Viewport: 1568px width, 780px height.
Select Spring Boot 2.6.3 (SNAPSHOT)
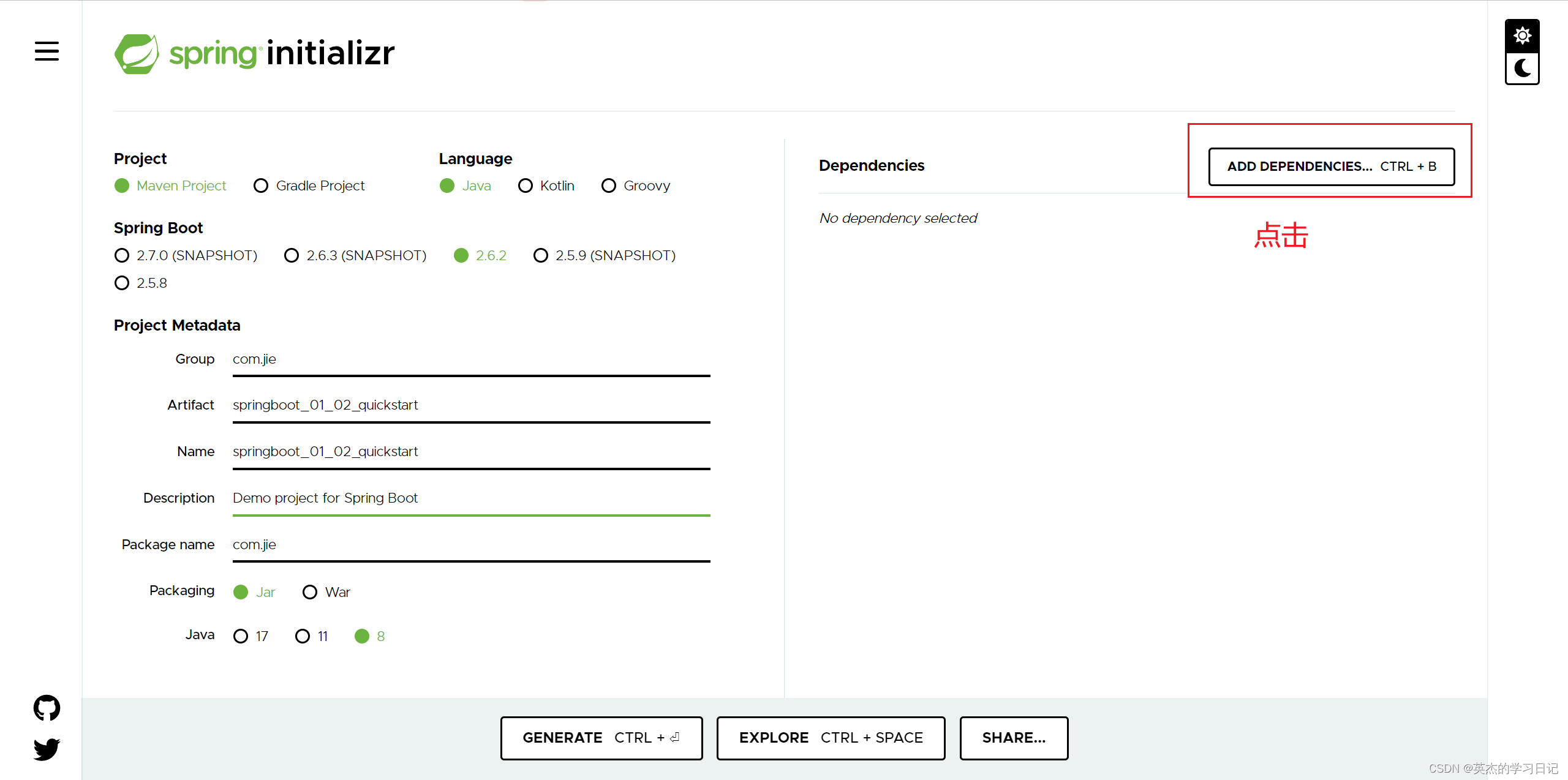355,255
